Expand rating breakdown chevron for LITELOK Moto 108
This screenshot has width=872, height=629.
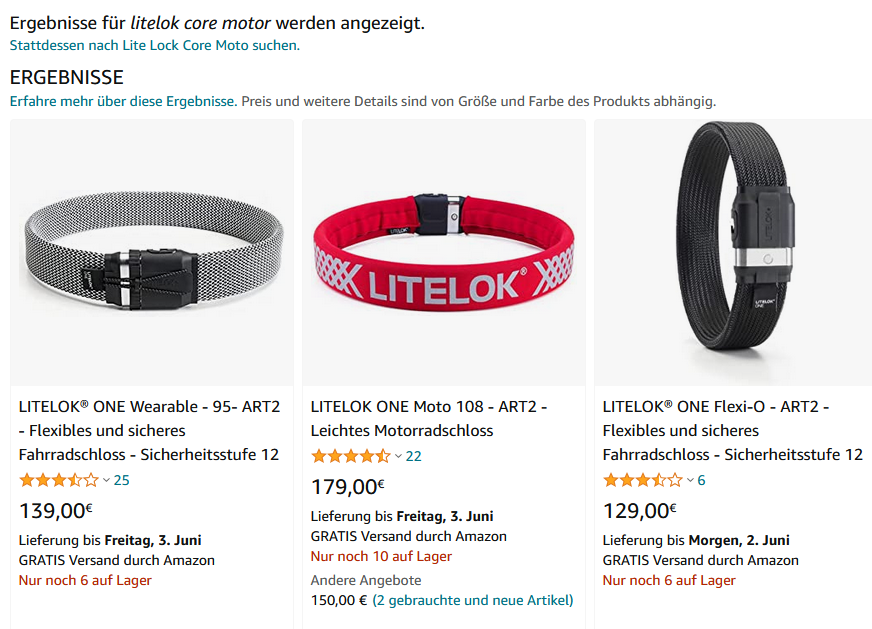tap(398, 456)
